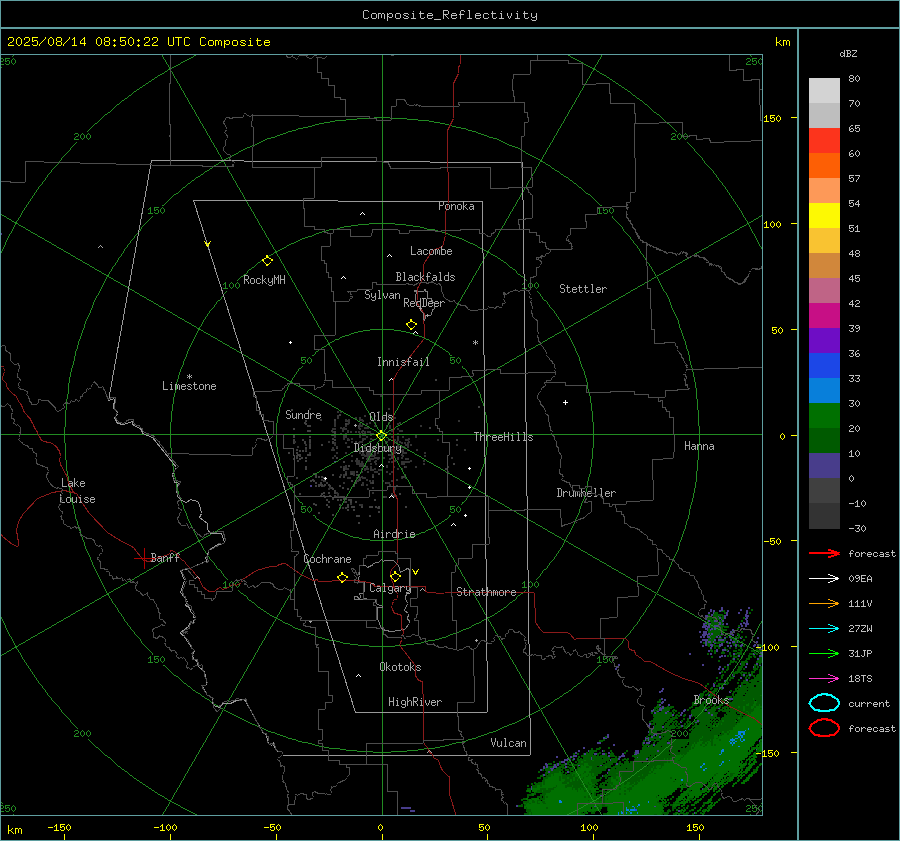The image size is (900, 841).
Task: Click the Sundre town label
Action: point(303,415)
